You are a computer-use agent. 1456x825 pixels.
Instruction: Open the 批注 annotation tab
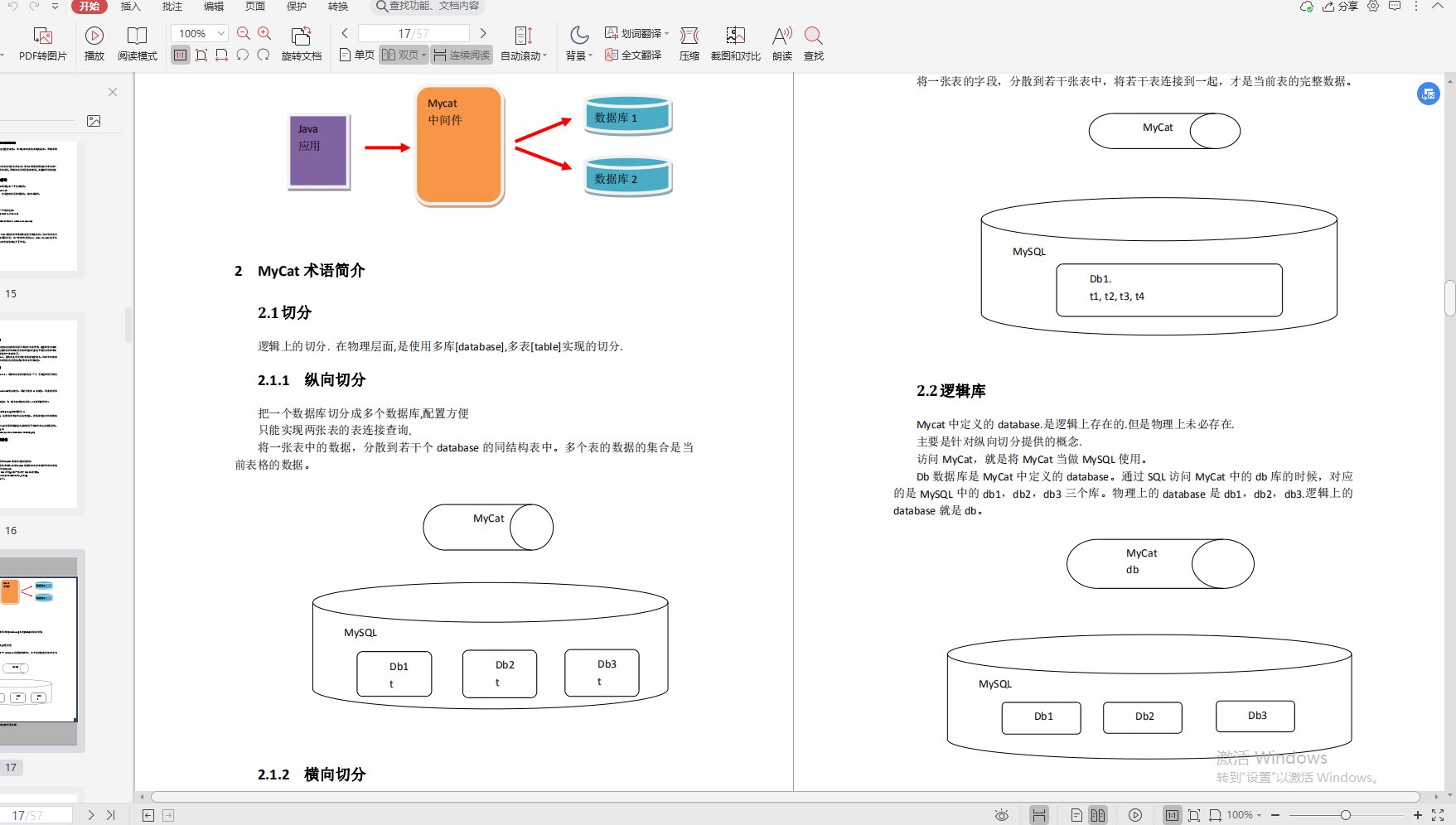pos(172,7)
